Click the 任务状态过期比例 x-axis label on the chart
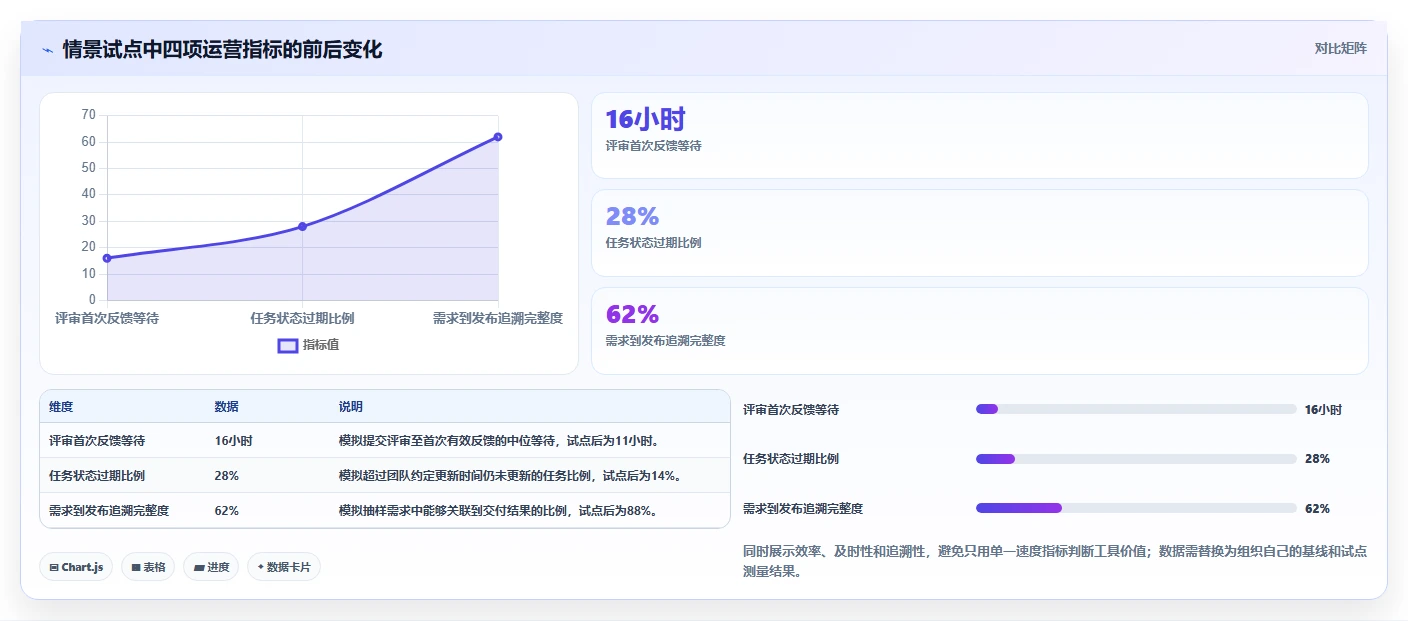The width and height of the screenshot is (1408, 621). click(x=302, y=318)
